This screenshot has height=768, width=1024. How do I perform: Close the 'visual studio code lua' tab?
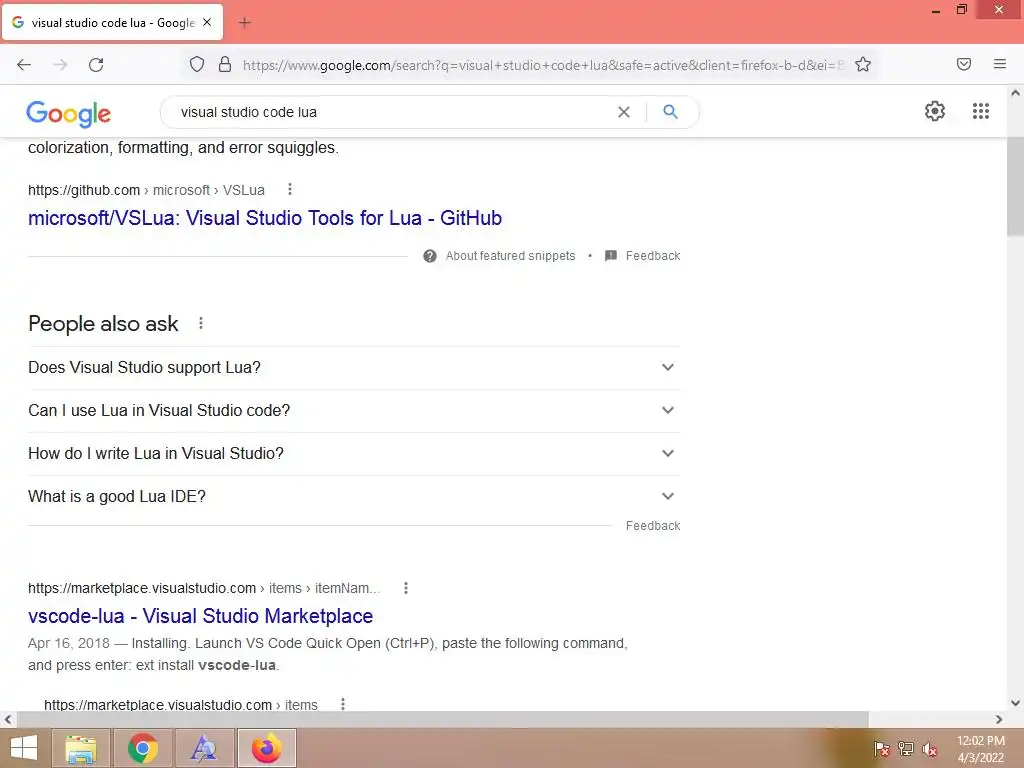[x=207, y=22]
